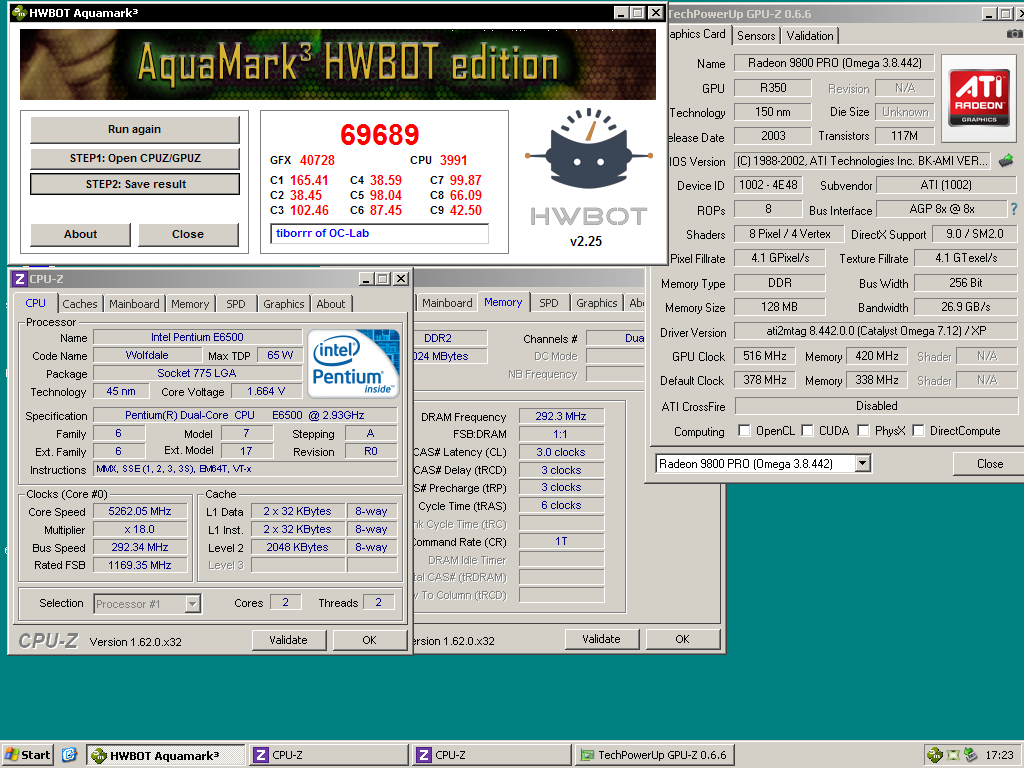The width and height of the screenshot is (1024, 768).
Task: Switch to the front CPU-Z Graphics tab
Action: point(283,304)
